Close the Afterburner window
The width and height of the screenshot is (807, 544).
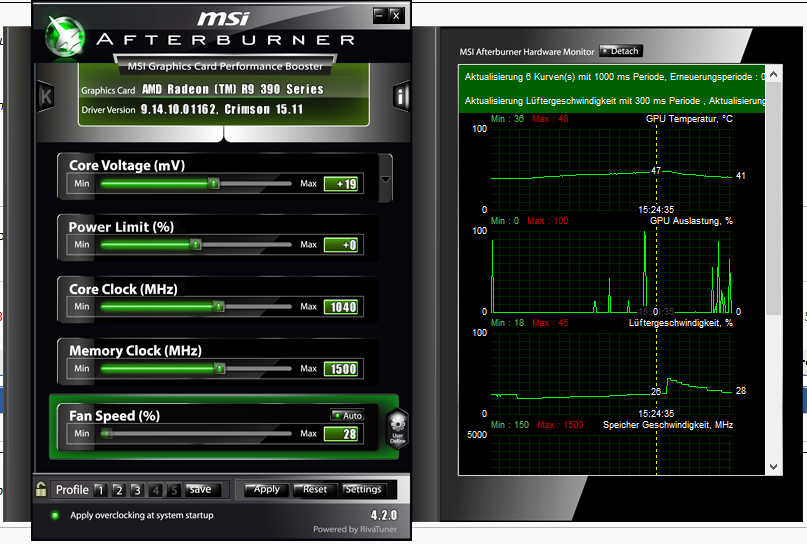point(396,15)
